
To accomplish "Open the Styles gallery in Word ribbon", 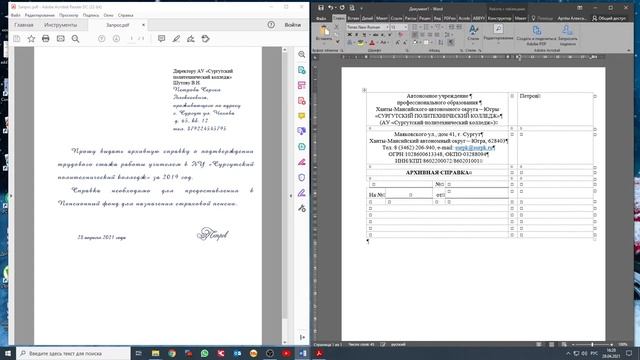I will (473, 33).
